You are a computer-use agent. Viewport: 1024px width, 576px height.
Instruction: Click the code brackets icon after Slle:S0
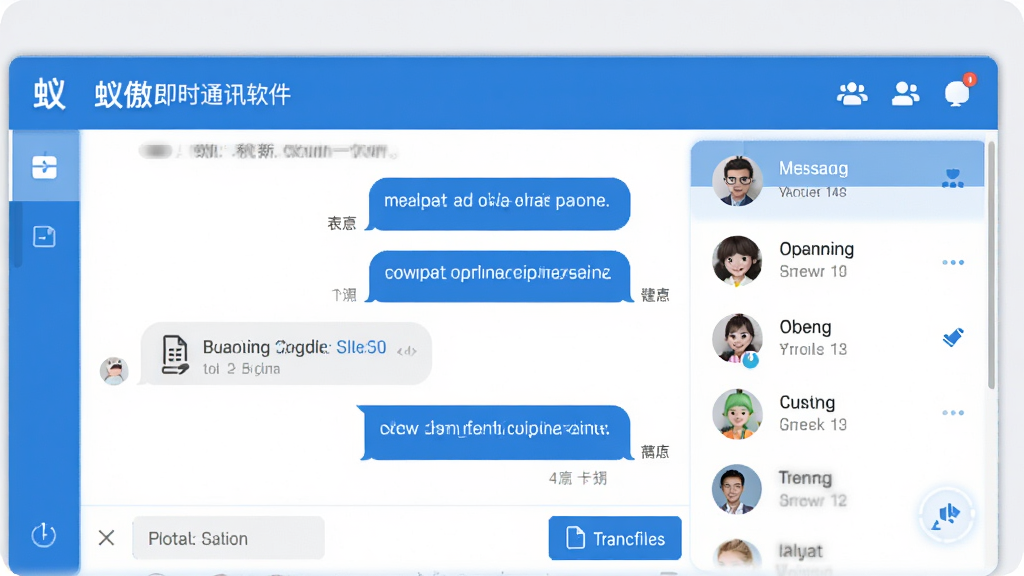click(x=407, y=351)
